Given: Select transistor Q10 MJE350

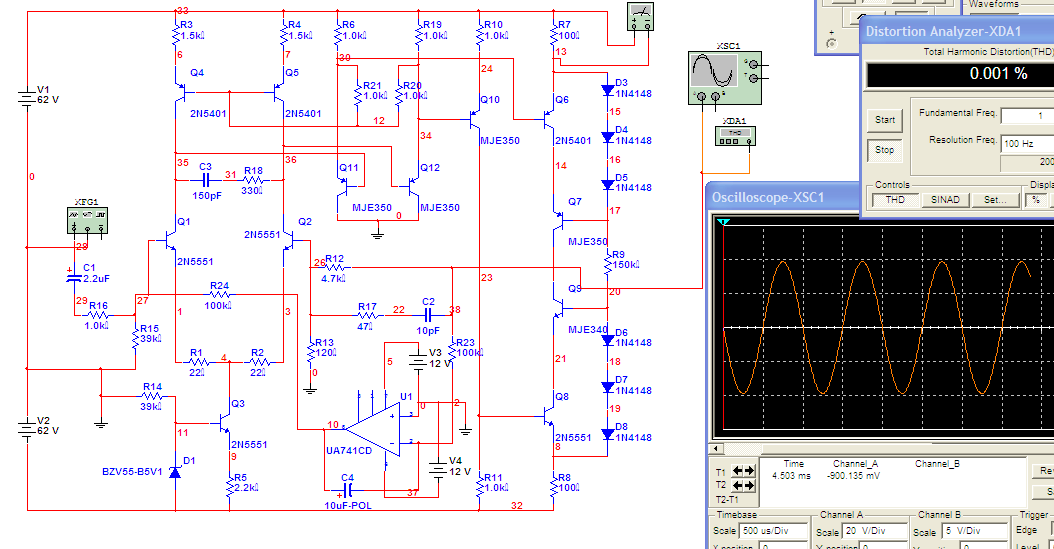Looking at the screenshot, I should (x=475, y=121).
